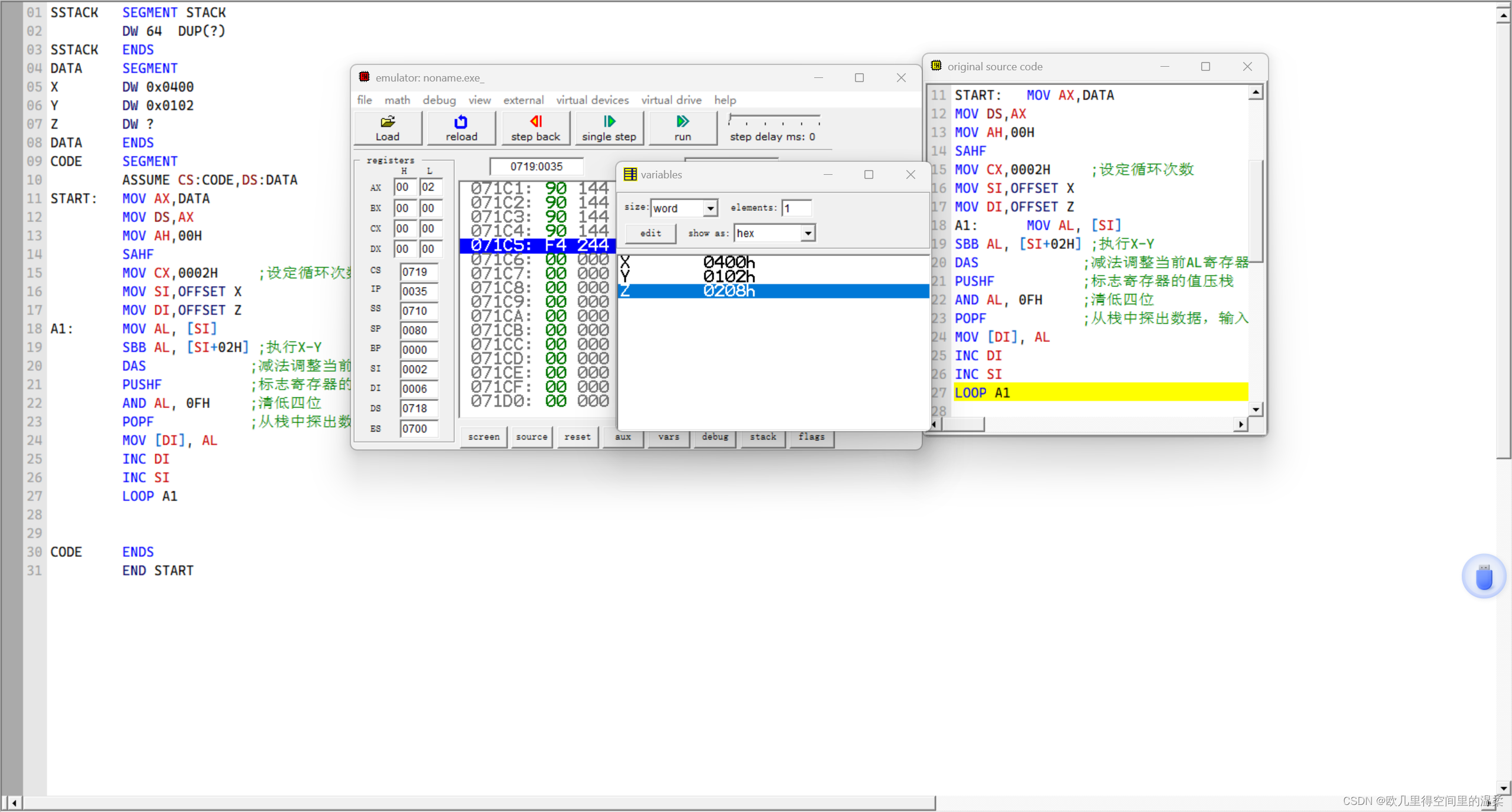Open the math menu

click(397, 100)
